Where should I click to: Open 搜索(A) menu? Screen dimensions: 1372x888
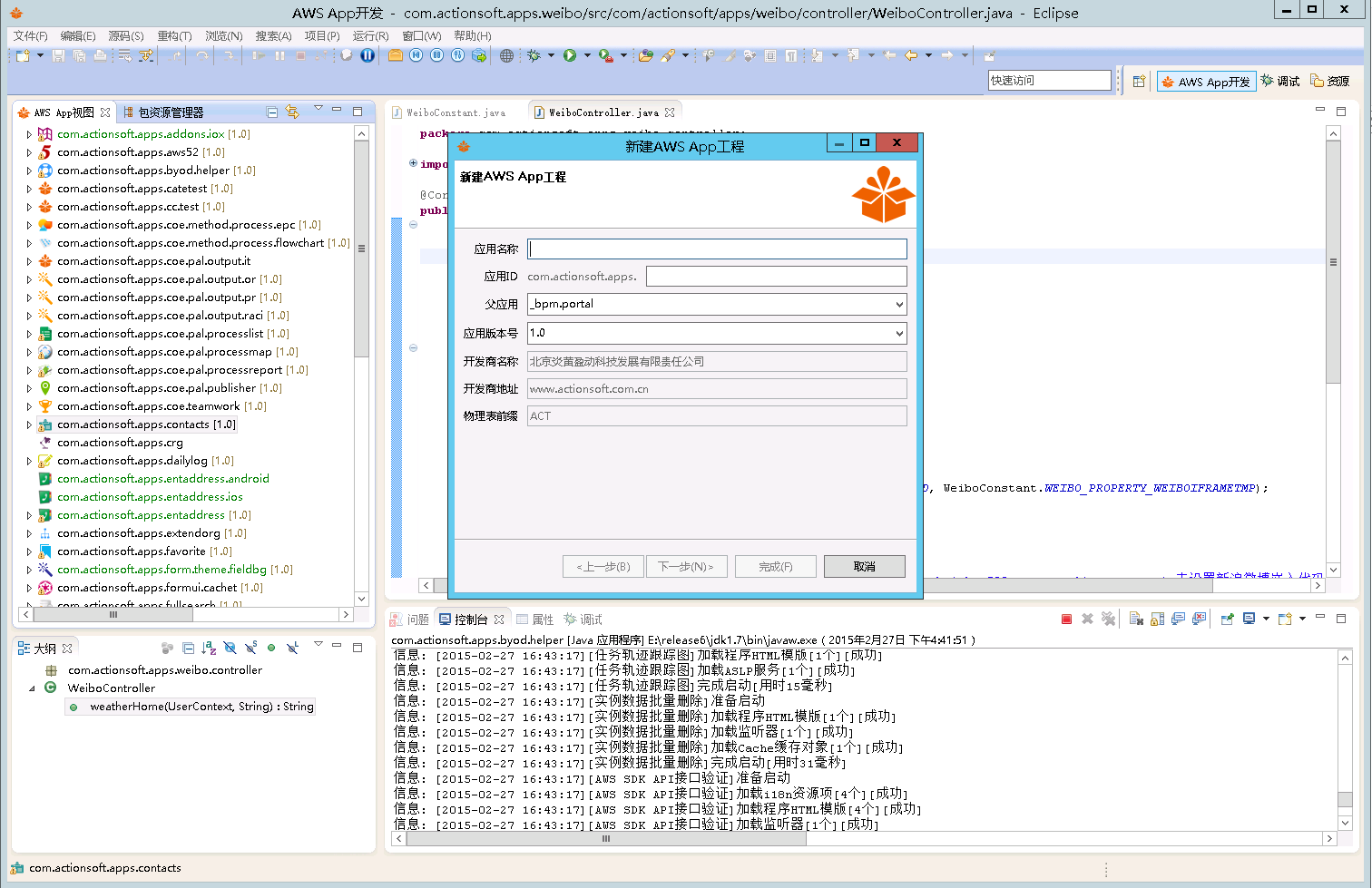tap(273, 36)
